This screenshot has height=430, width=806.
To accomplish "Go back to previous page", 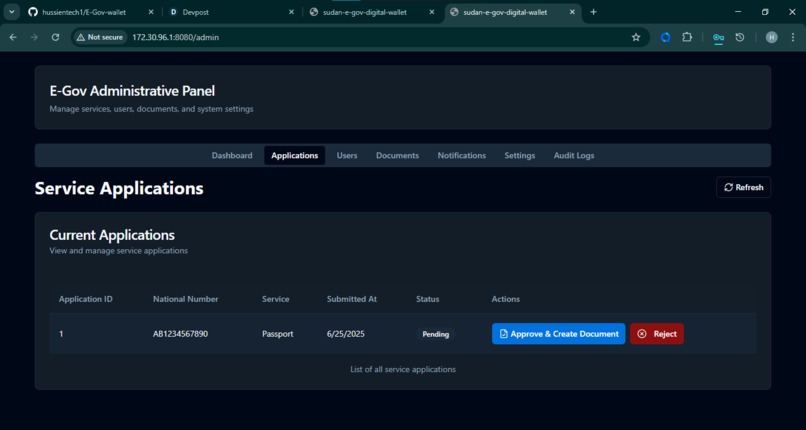I will coord(13,37).
